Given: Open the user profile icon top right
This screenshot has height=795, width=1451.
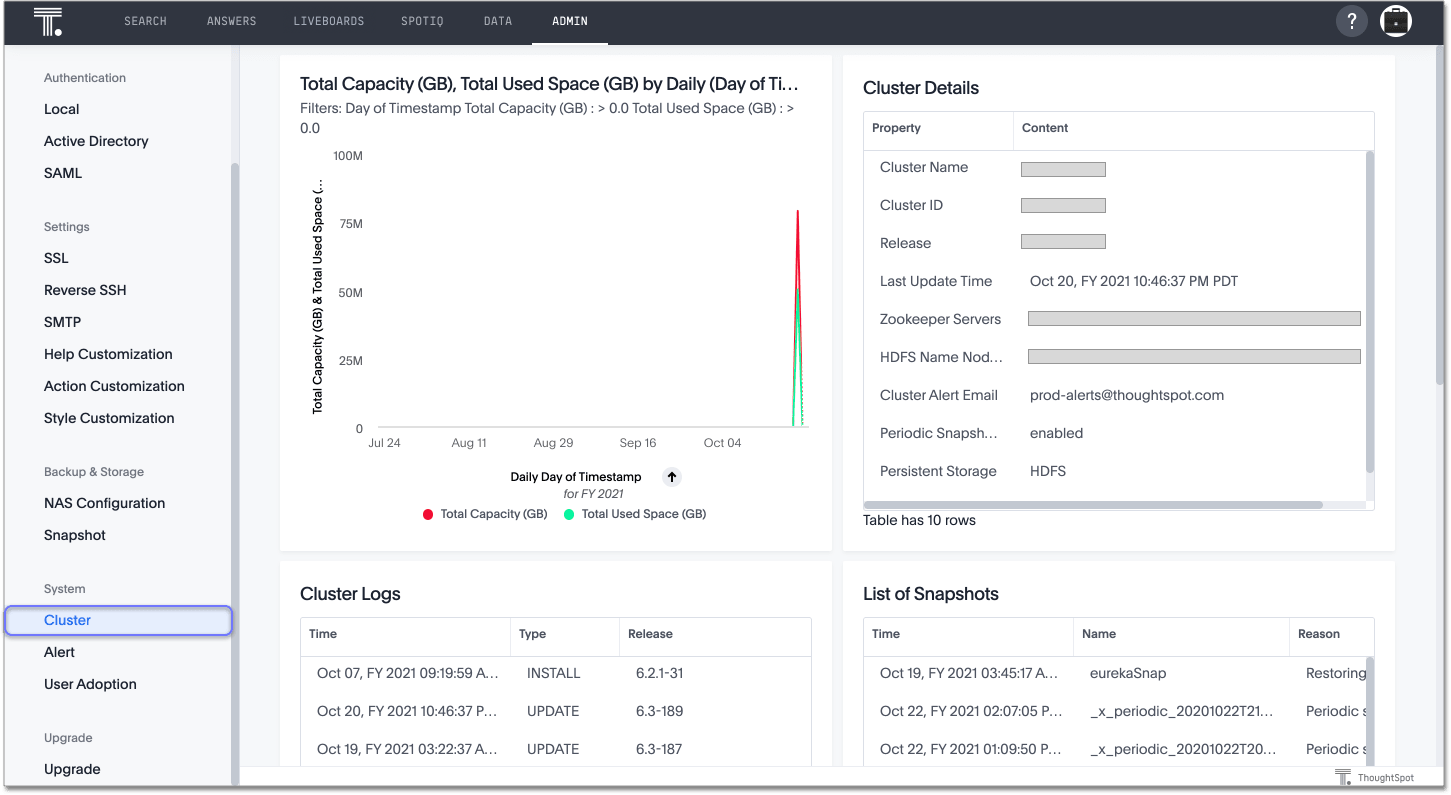Looking at the screenshot, I should 1396,20.
